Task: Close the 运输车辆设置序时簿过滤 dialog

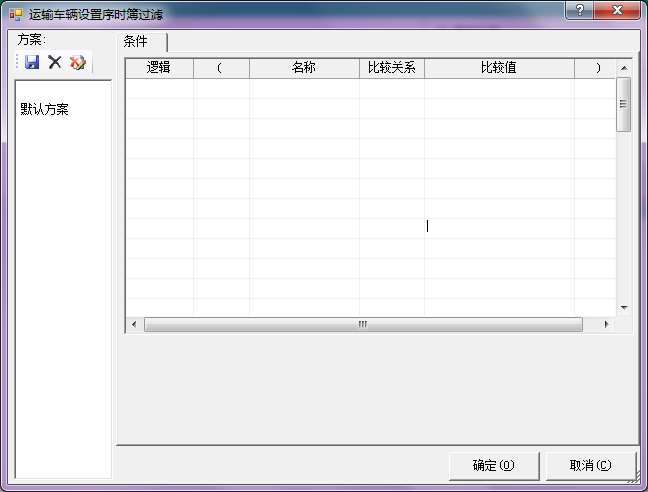Action: pos(617,10)
